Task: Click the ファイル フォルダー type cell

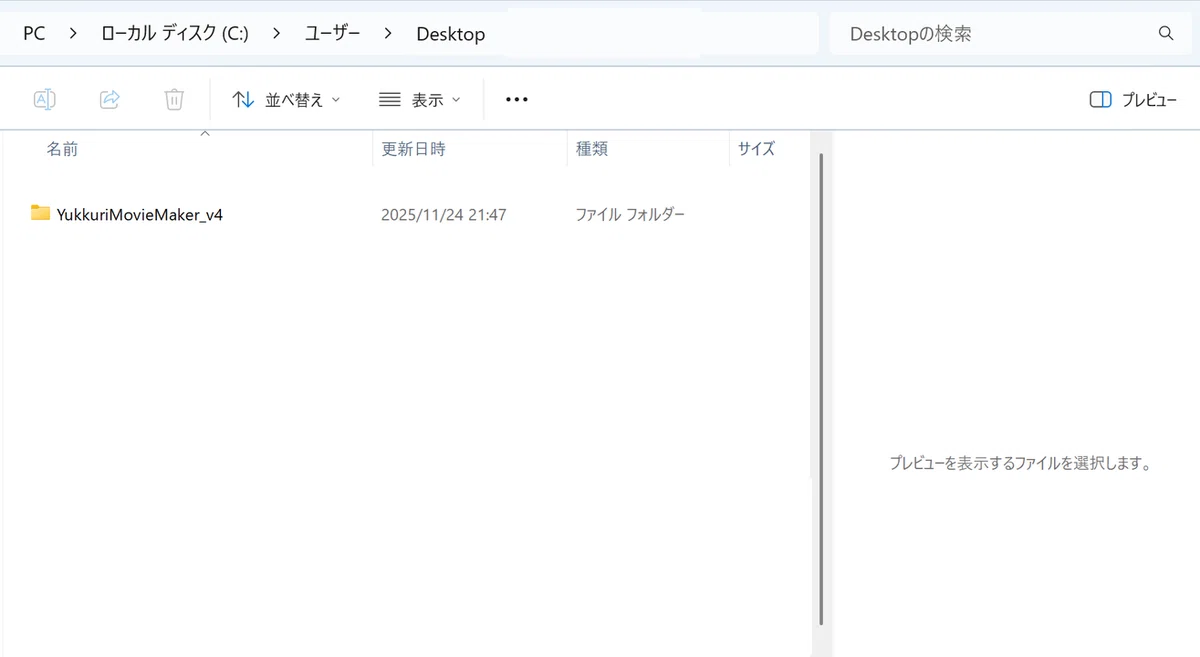Action: (630, 214)
